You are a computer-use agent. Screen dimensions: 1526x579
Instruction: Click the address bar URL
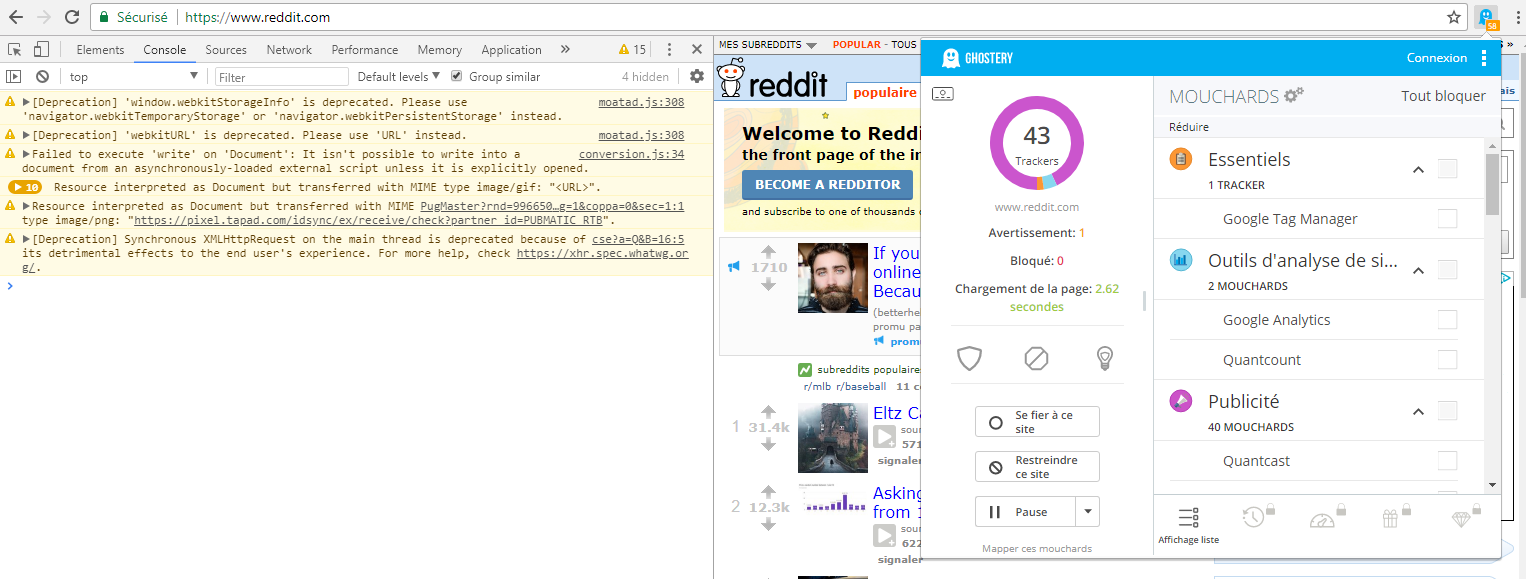click(258, 17)
